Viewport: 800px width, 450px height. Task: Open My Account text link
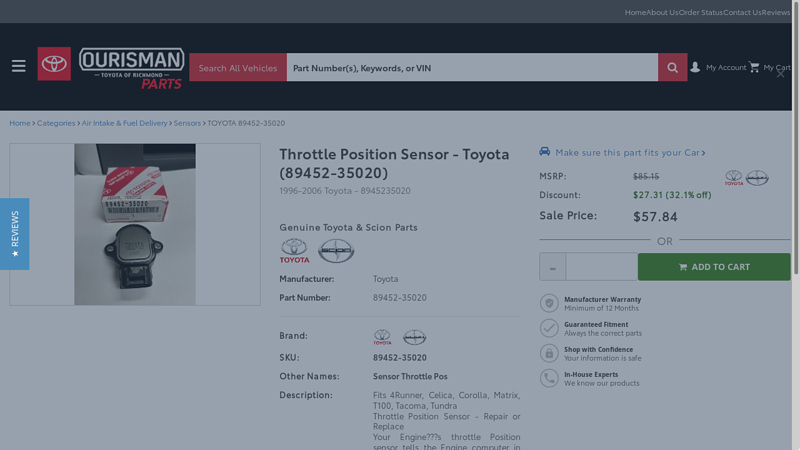click(x=726, y=67)
